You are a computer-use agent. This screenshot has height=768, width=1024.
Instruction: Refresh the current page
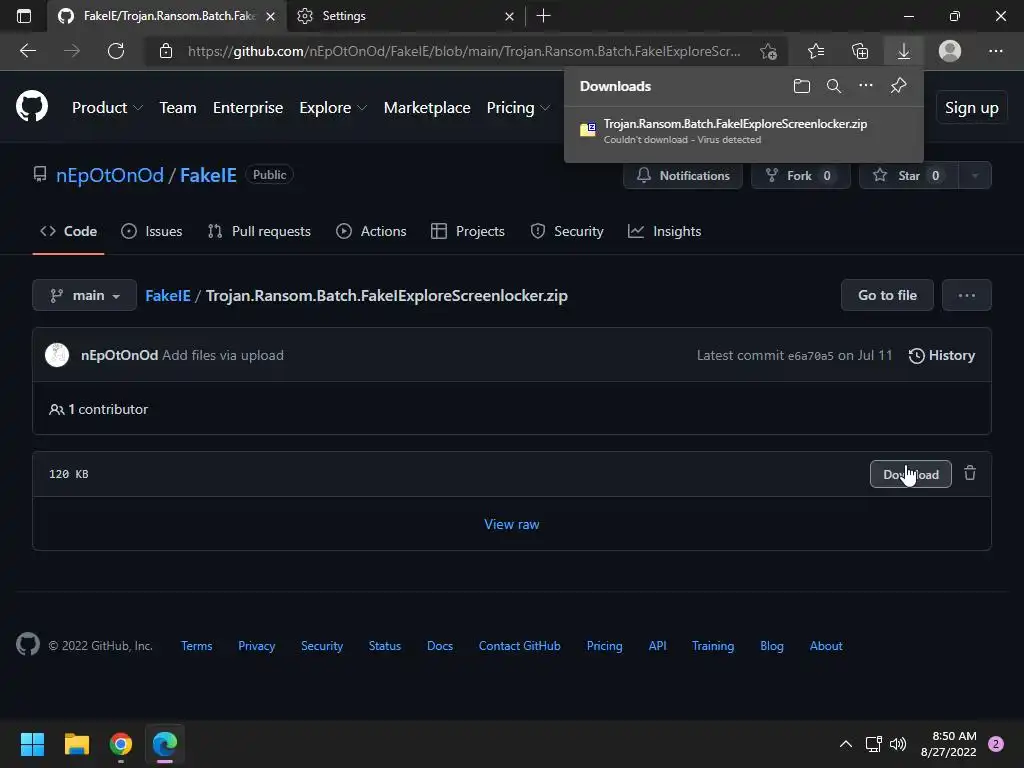[x=116, y=51]
